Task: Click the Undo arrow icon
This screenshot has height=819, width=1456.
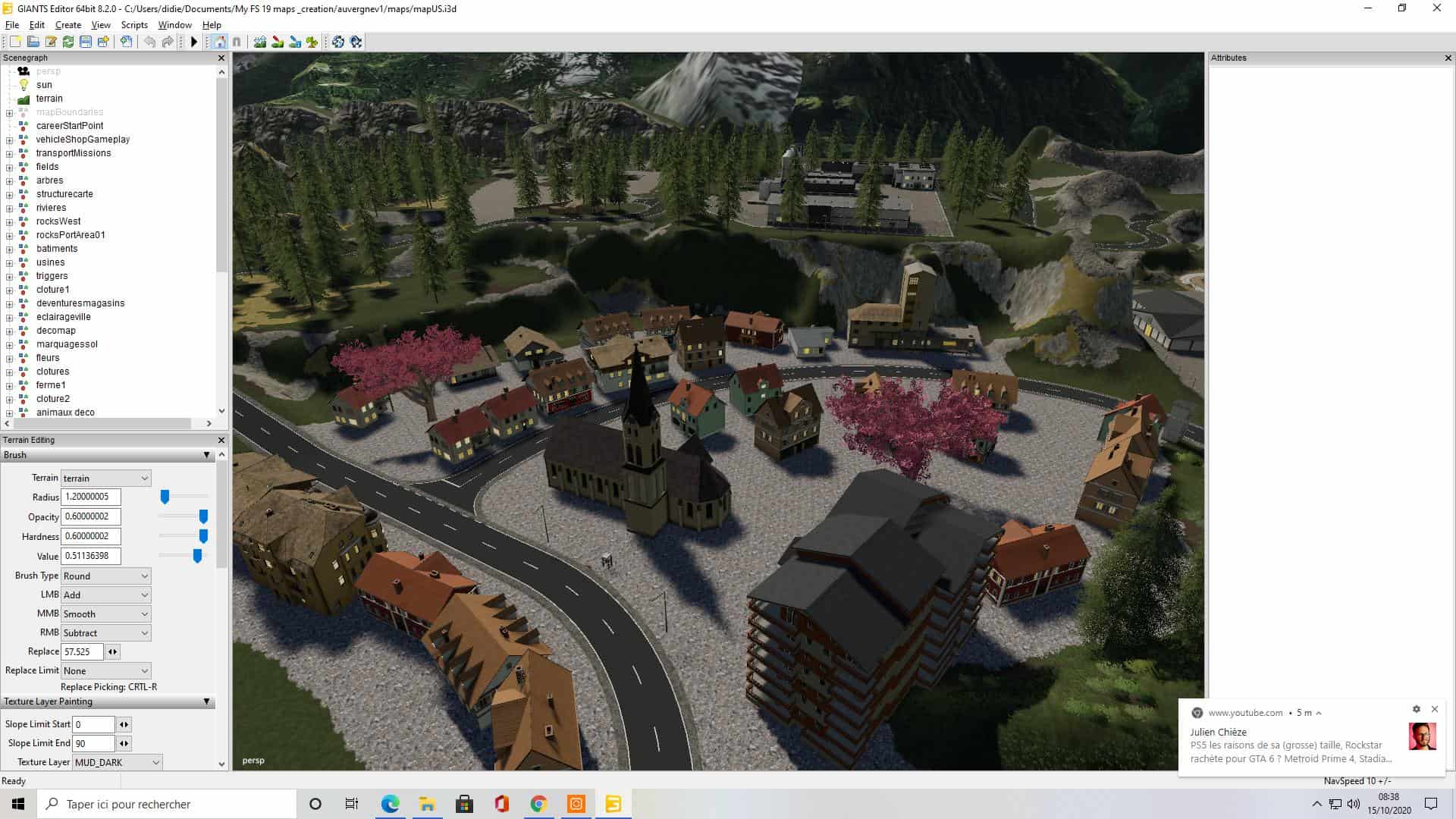Action: (x=149, y=42)
